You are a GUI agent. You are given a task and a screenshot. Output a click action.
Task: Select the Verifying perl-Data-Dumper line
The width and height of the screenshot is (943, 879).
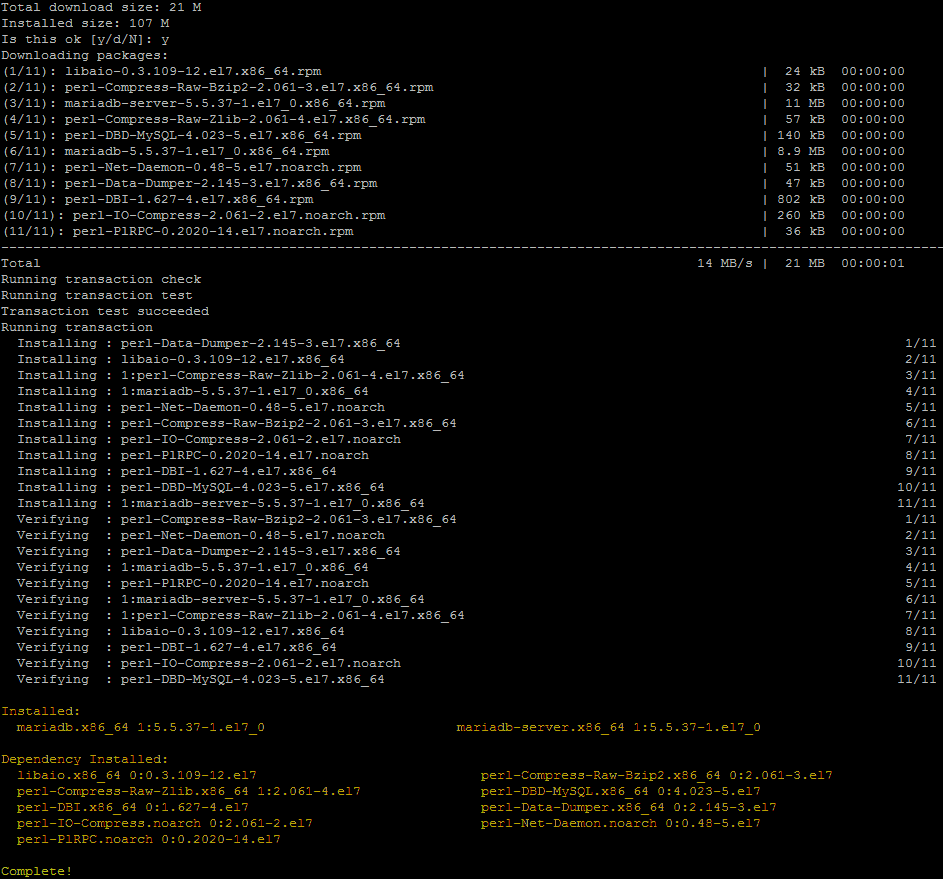coord(476,551)
